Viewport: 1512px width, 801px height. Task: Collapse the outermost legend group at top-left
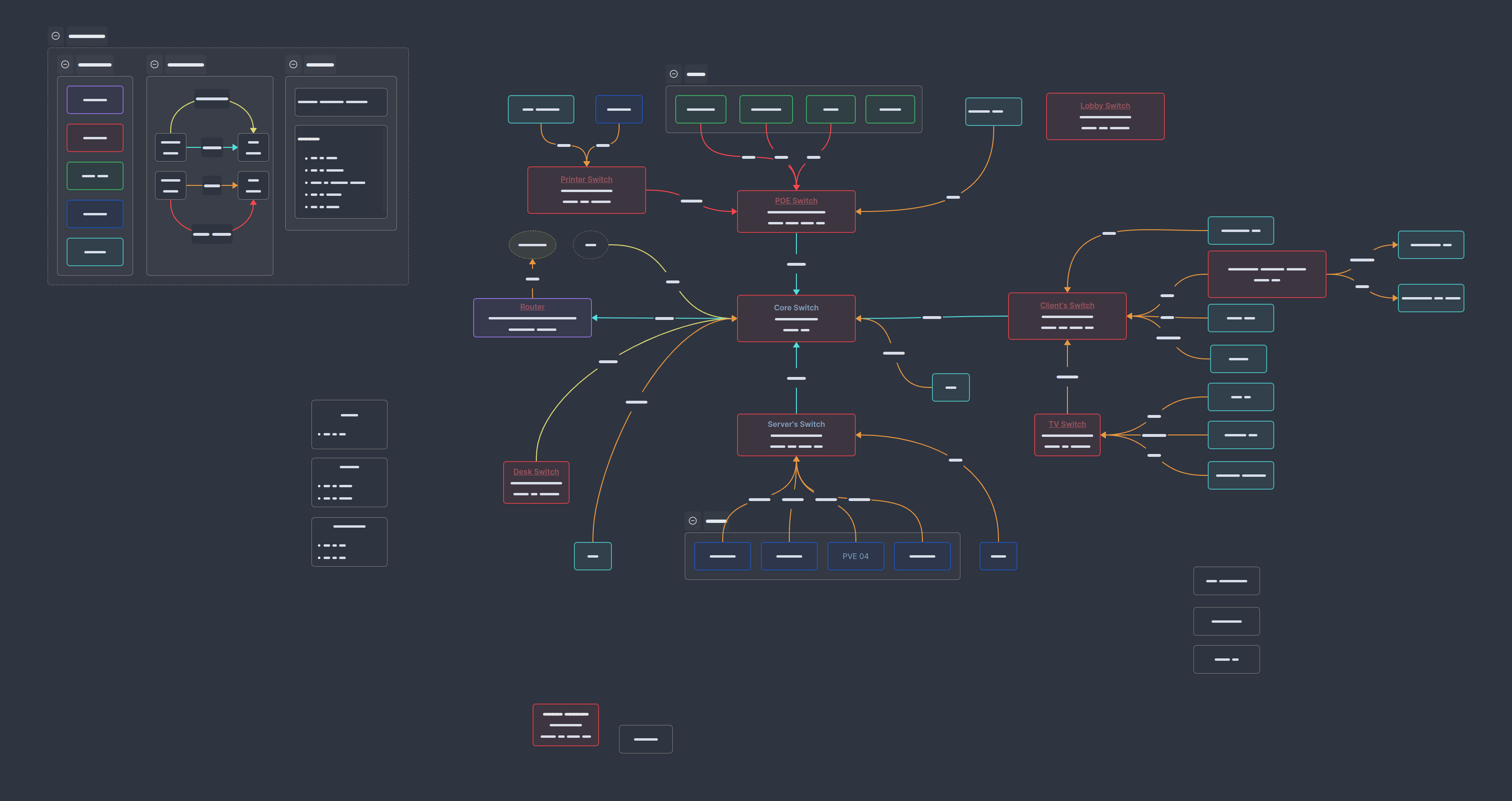(x=56, y=36)
